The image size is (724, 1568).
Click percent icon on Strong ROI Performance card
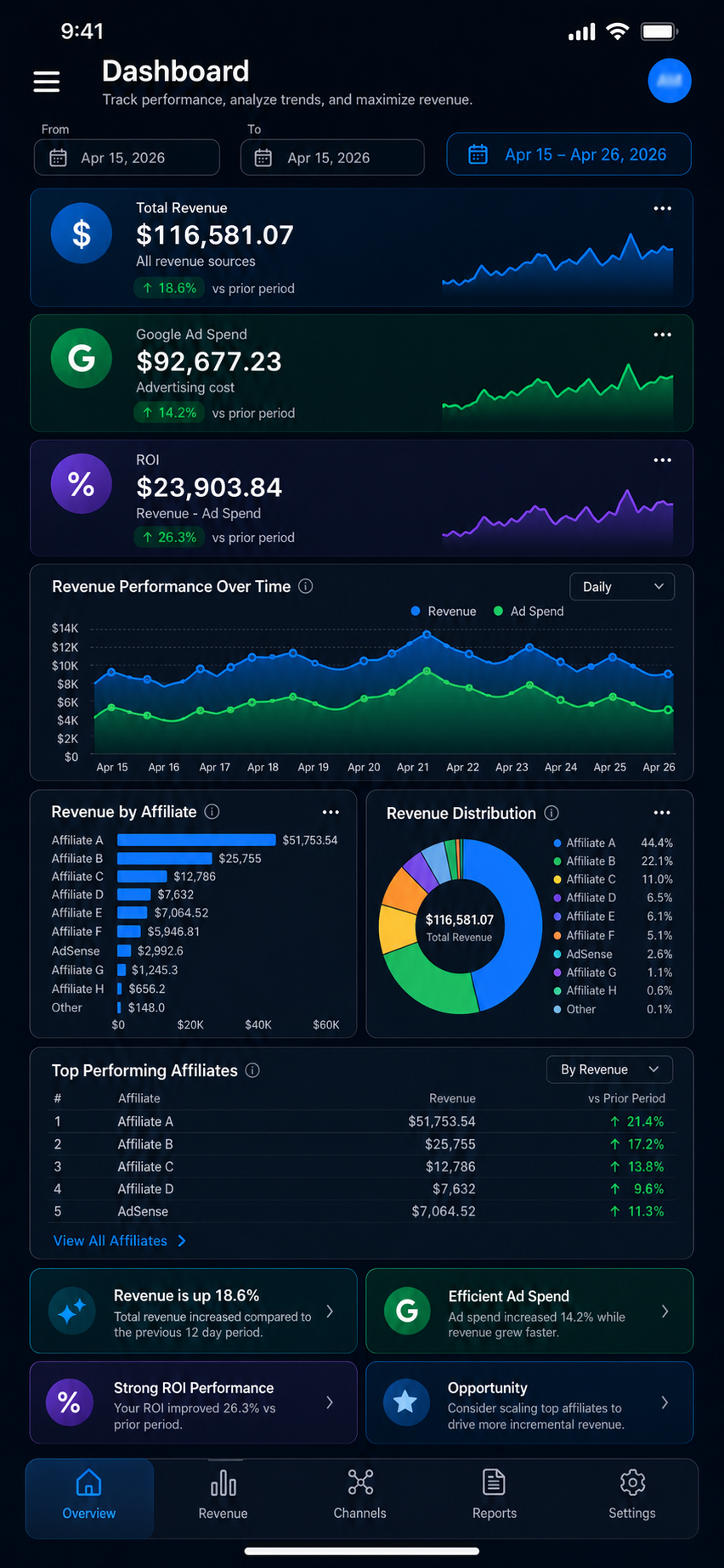tap(69, 1402)
